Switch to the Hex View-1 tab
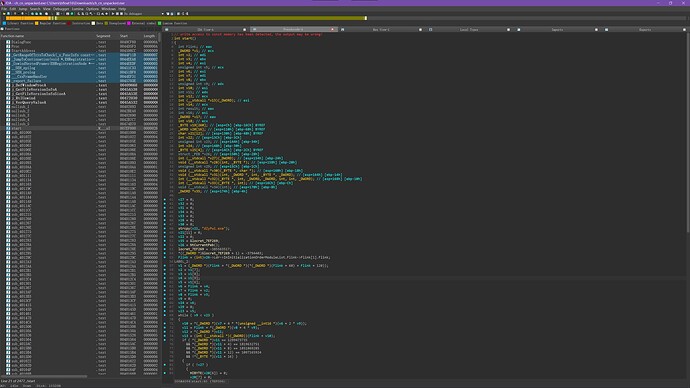This screenshot has width=690, height=388. click(x=381, y=29)
